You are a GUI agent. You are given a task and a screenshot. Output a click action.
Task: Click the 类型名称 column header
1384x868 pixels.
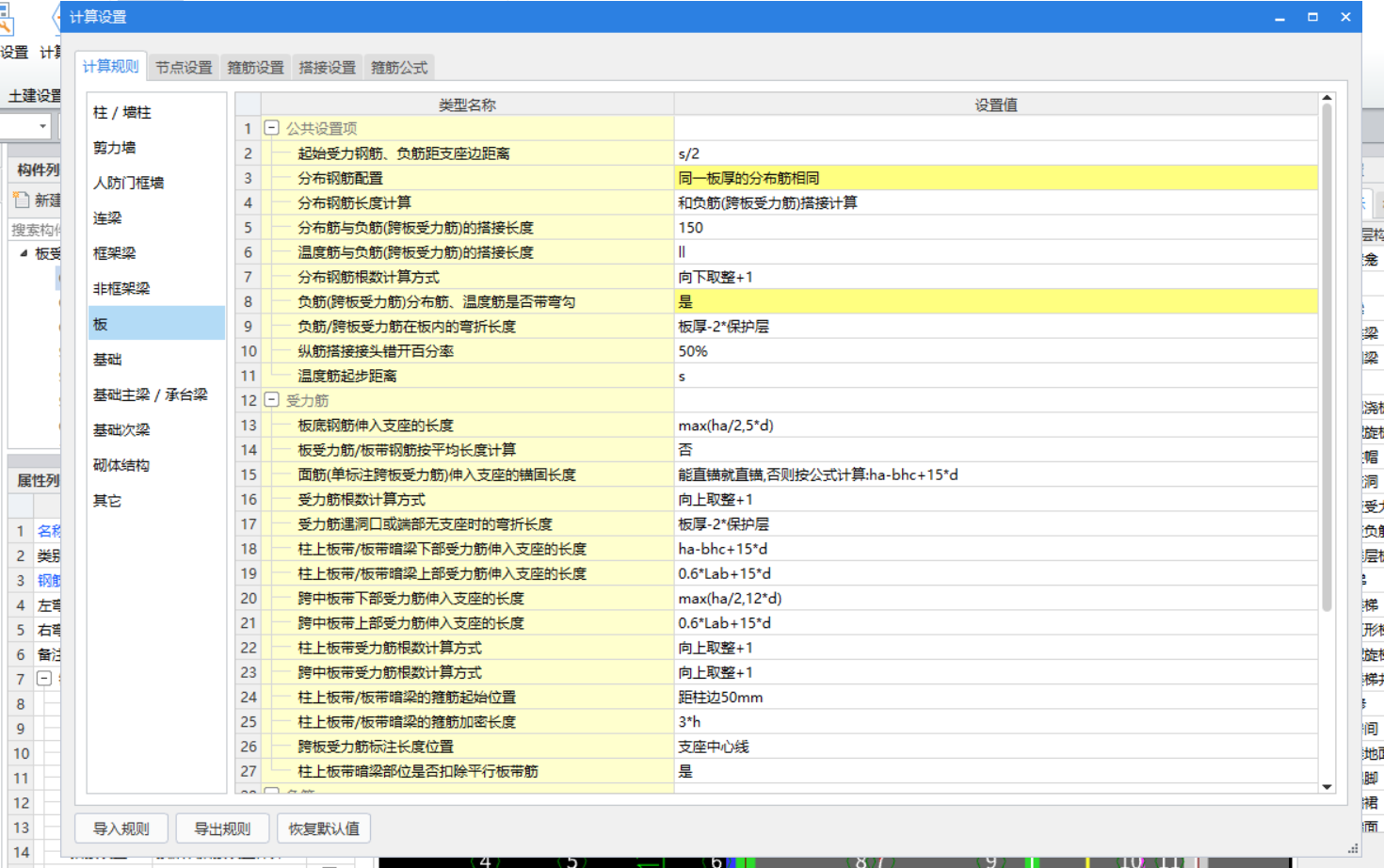pyautogui.click(x=468, y=104)
